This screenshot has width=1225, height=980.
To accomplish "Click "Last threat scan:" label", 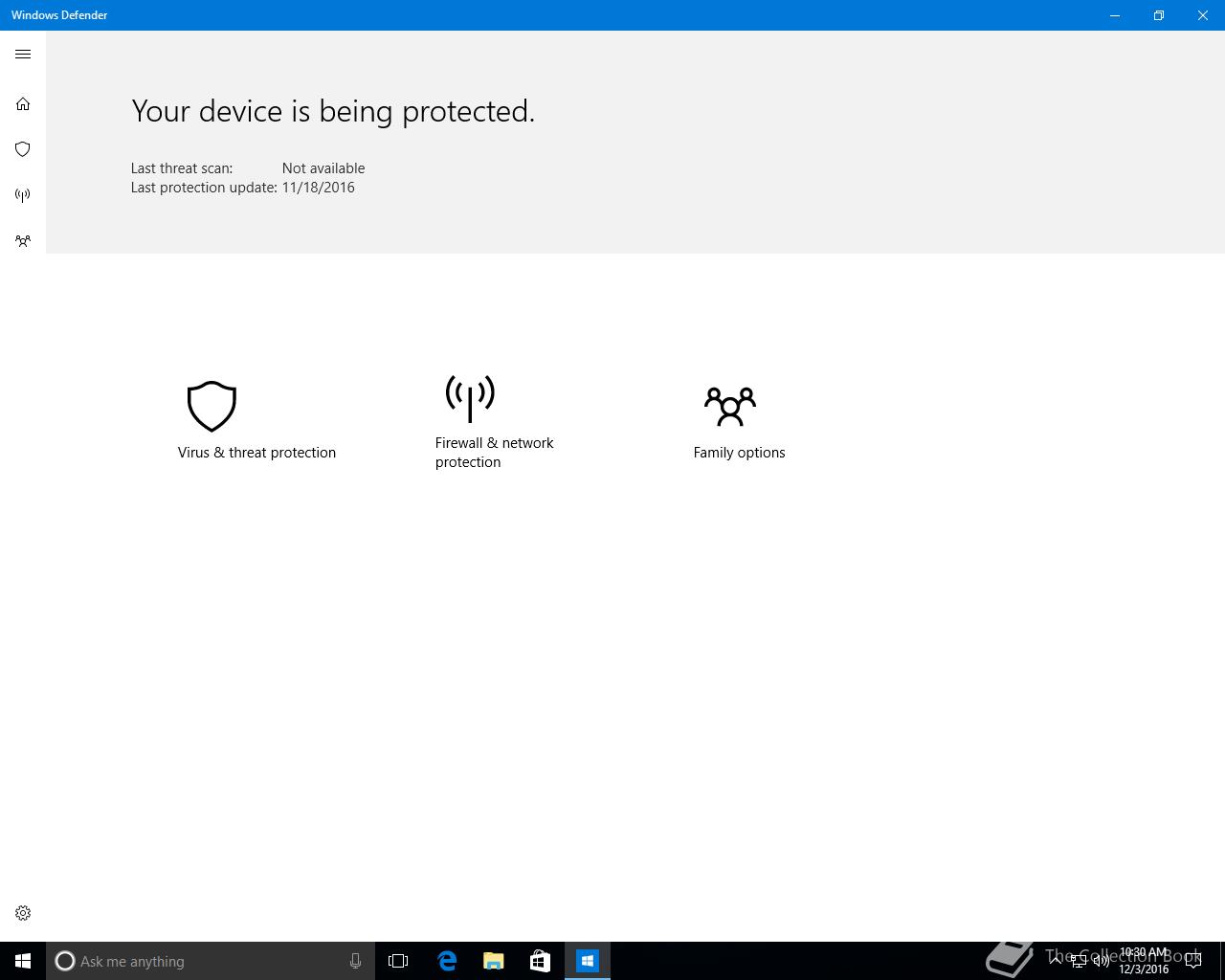I will coord(182,168).
